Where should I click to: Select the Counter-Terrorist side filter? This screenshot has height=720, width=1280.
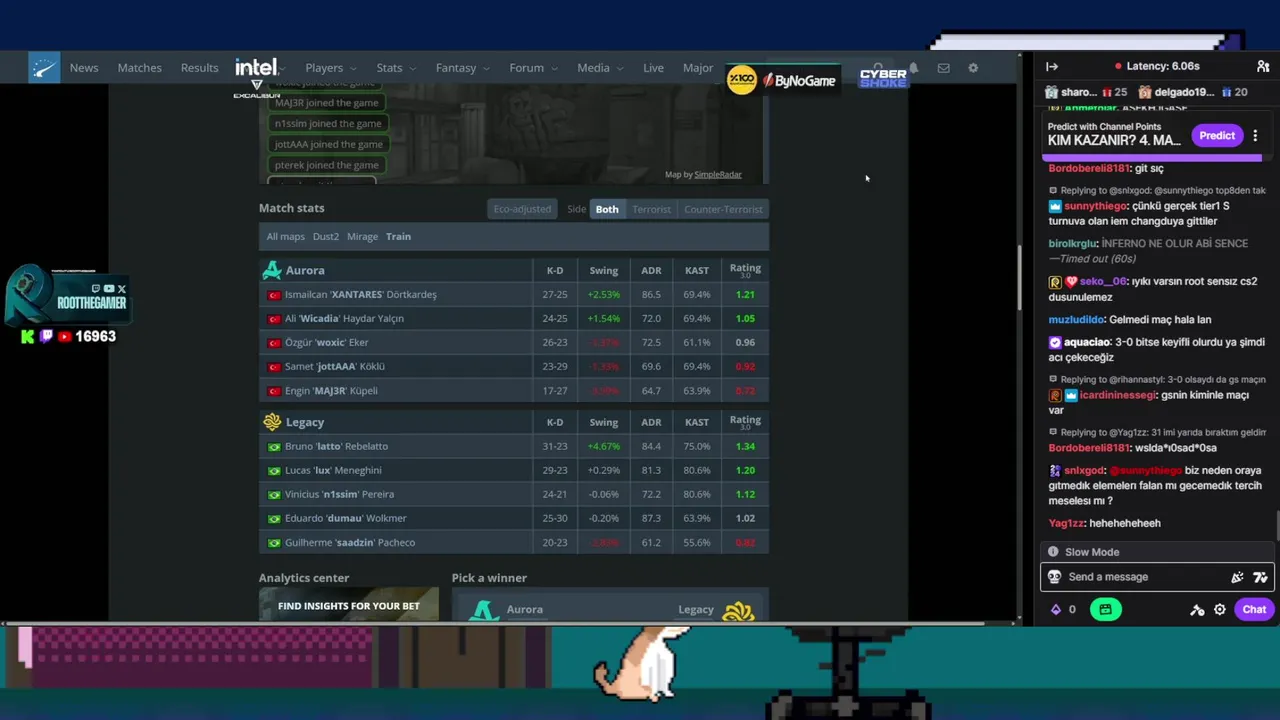pos(723,209)
